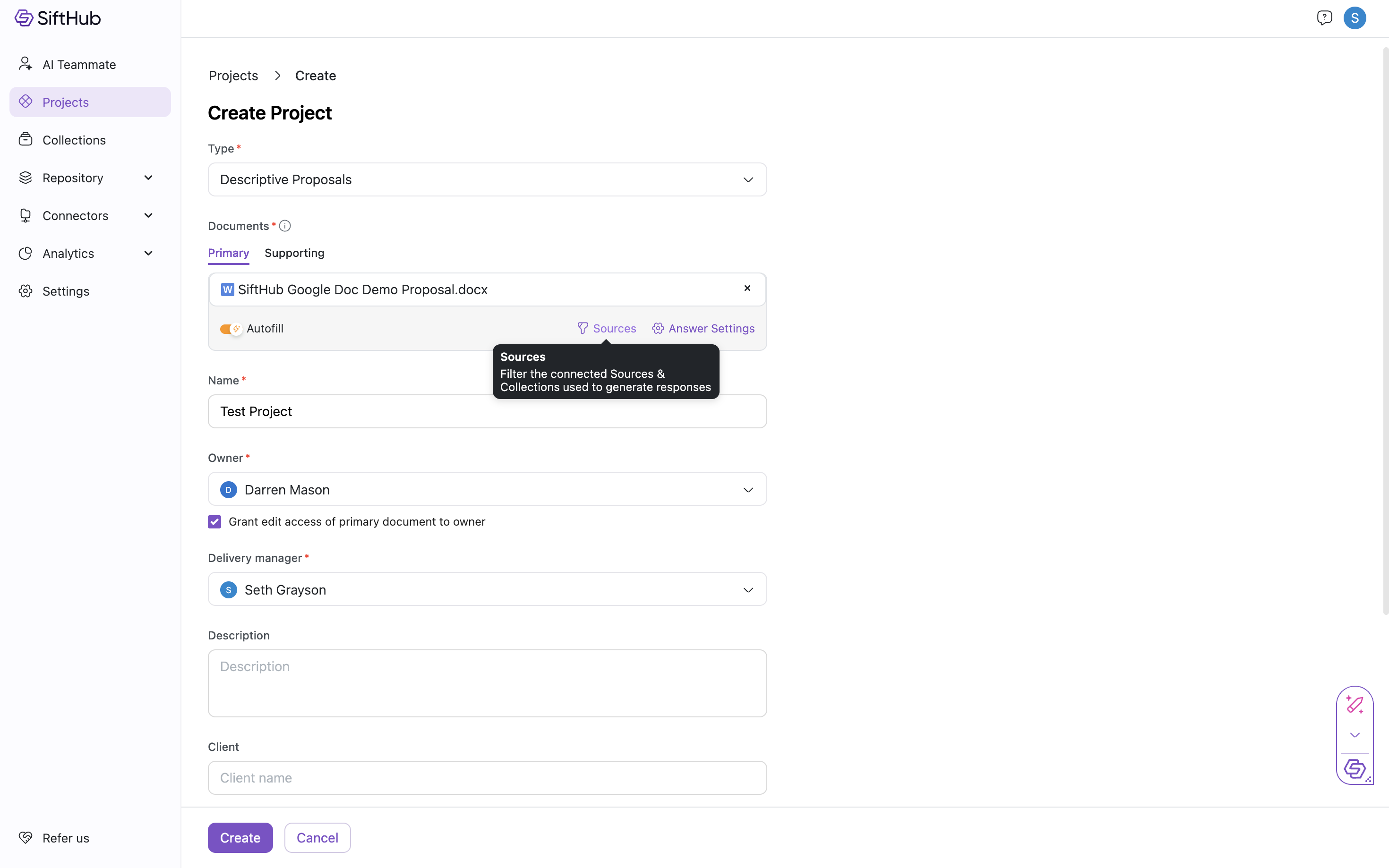Open the Type dropdown
The image size is (1389, 868).
[487, 179]
